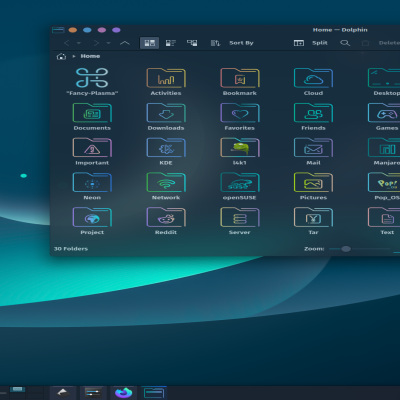Open the Network folder
Image resolution: width=400 pixels, height=400 pixels.
[x=166, y=186]
